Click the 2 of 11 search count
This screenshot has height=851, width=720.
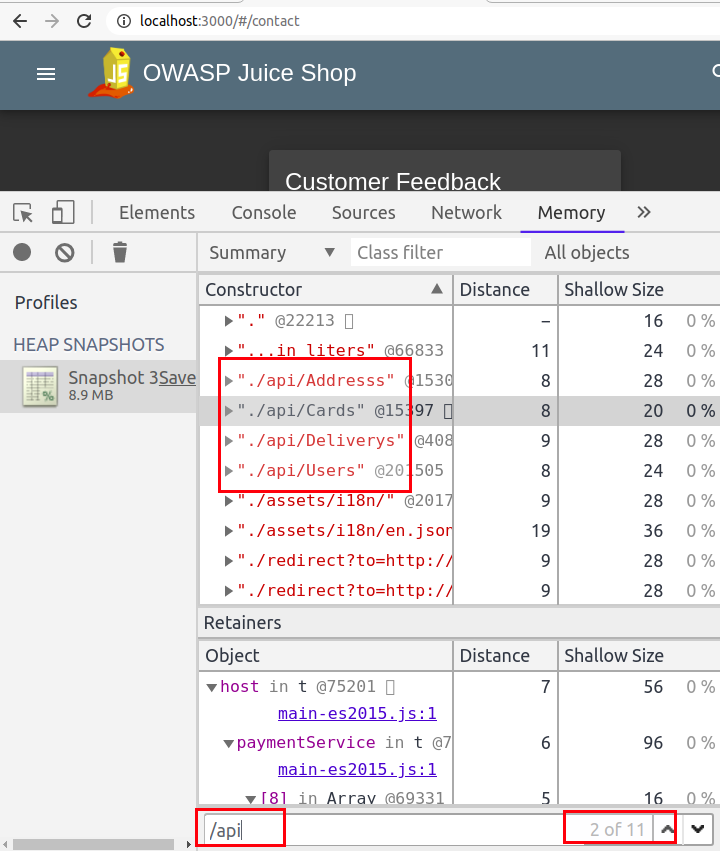pos(617,829)
